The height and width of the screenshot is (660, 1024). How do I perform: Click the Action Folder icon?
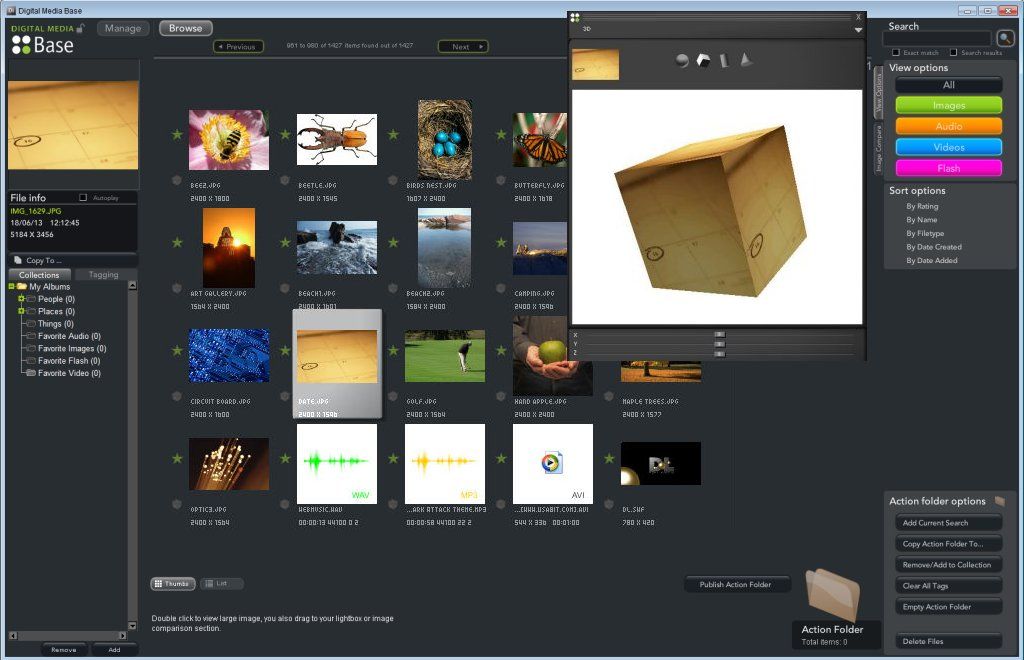831,595
